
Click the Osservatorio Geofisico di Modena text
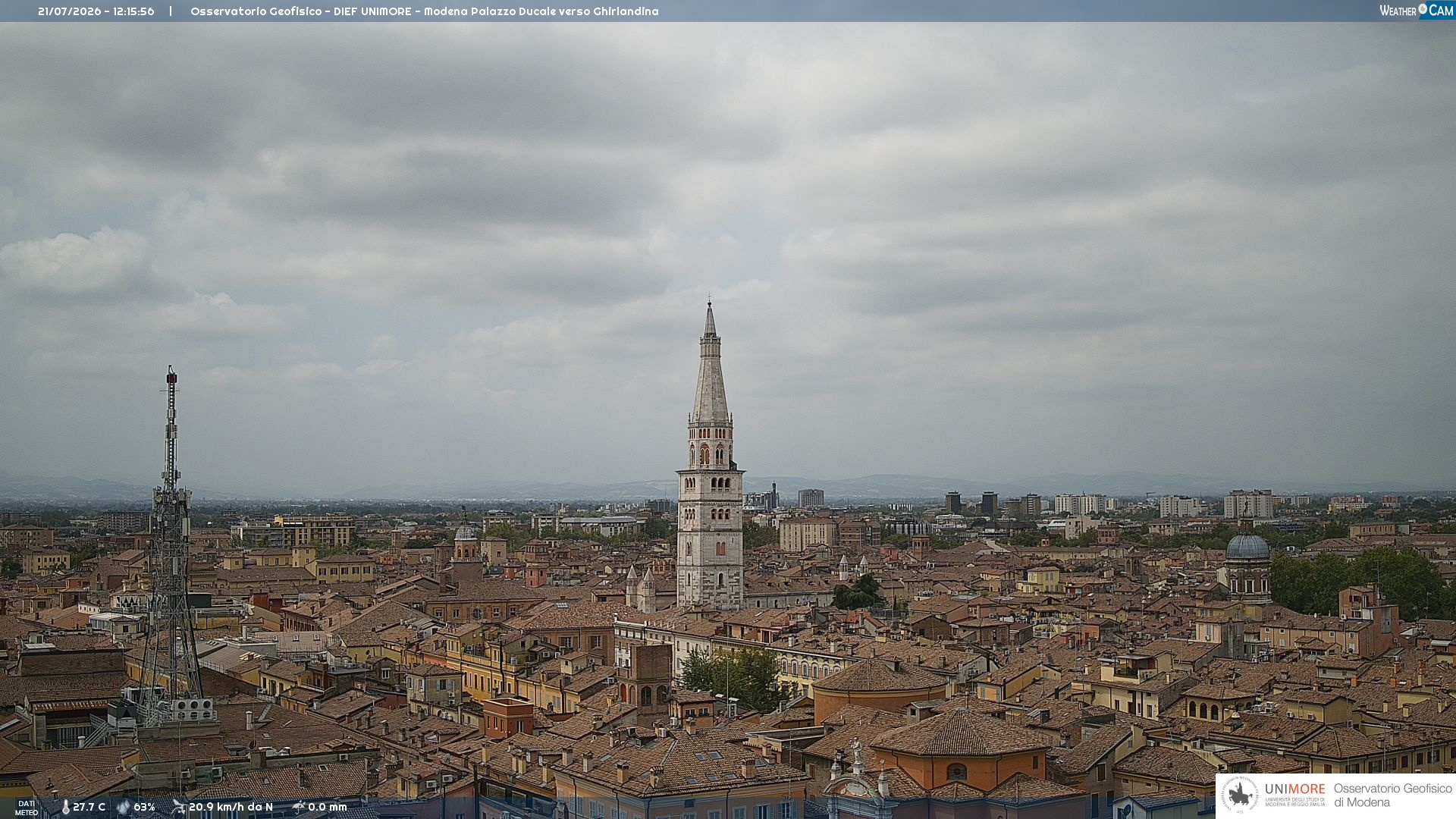pos(1392,795)
